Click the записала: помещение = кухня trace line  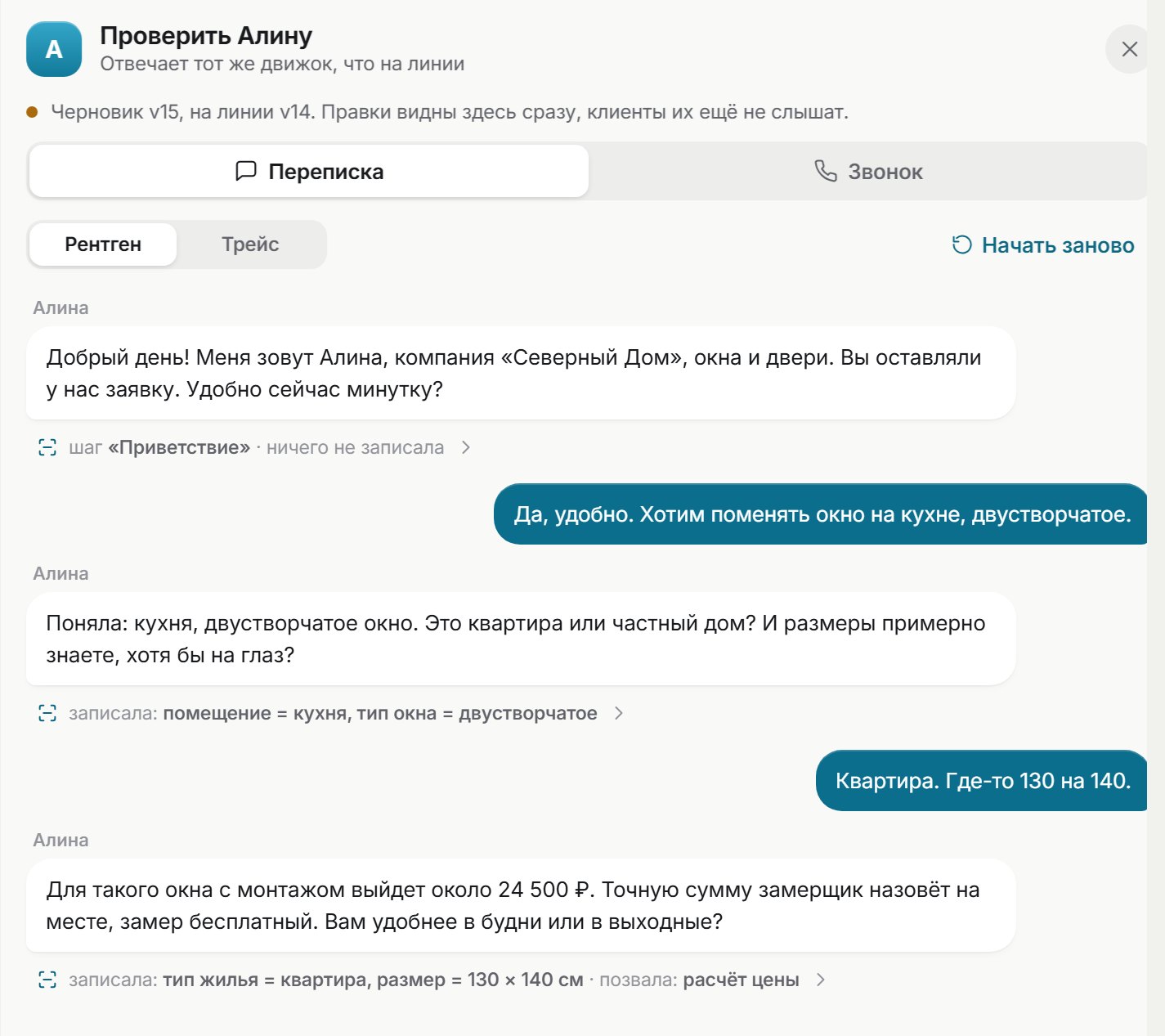333,713
